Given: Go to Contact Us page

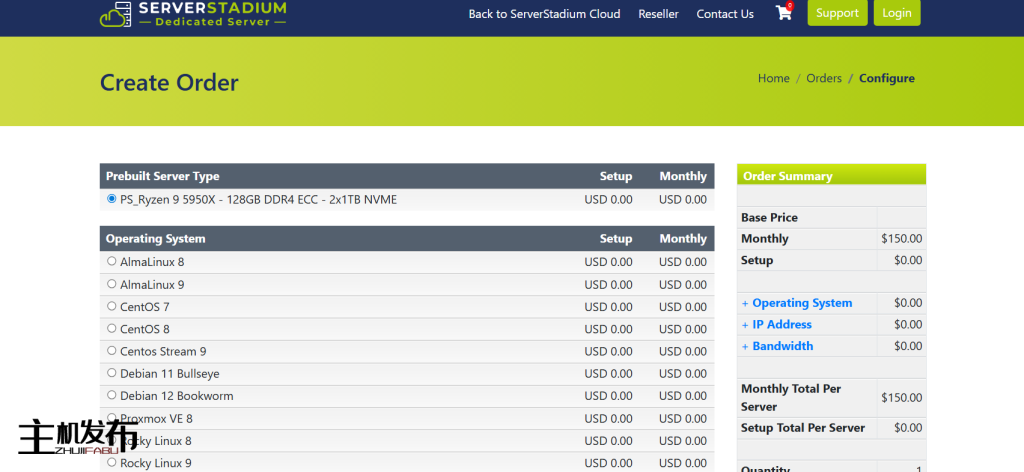Looking at the screenshot, I should coord(725,14).
